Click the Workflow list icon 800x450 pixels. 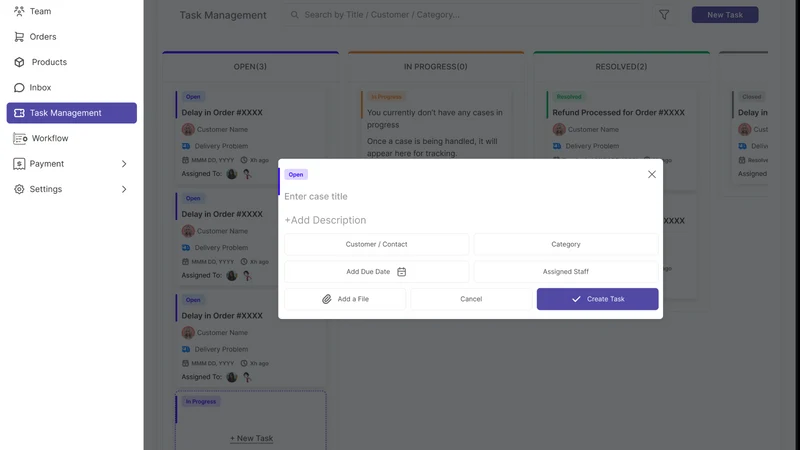click(20, 138)
